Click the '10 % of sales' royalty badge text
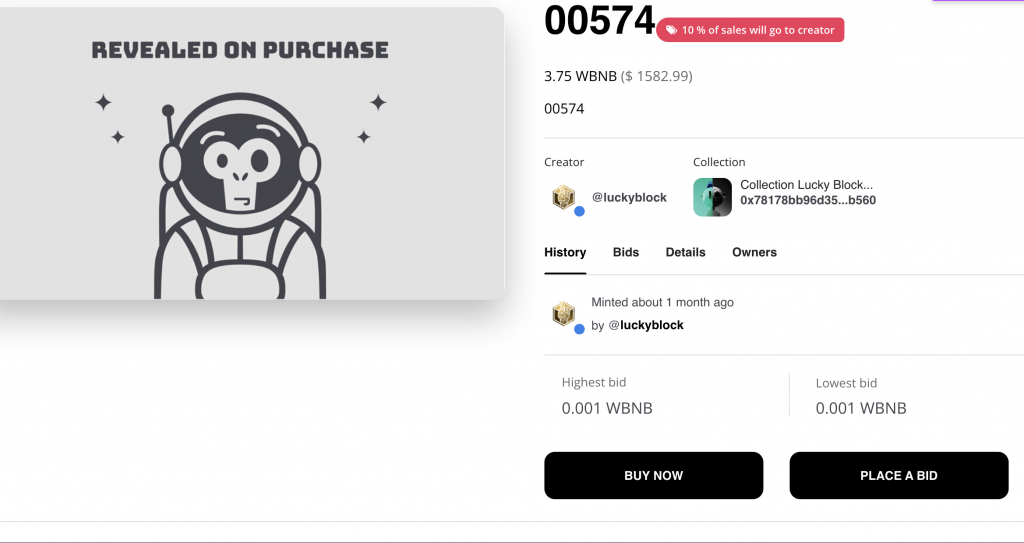 (x=758, y=31)
